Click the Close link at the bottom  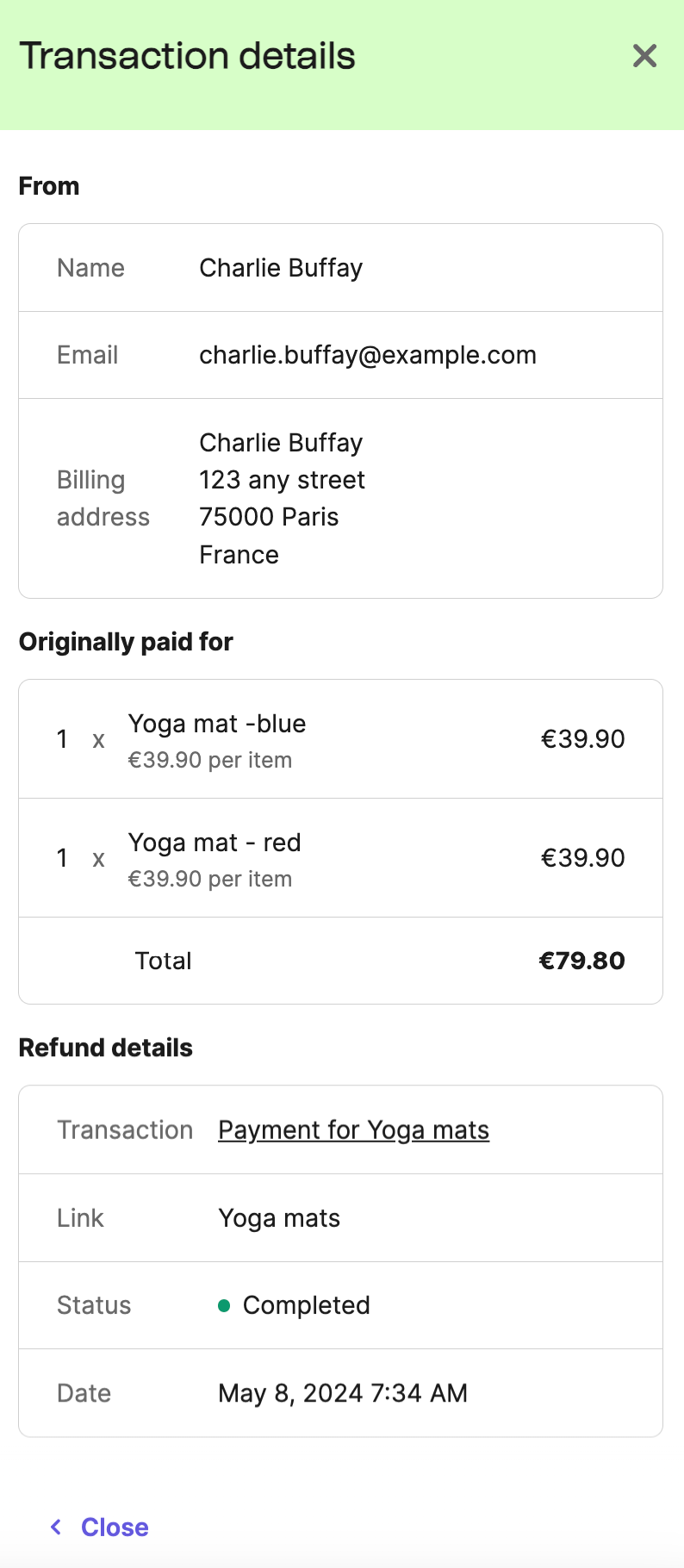[x=115, y=1526]
